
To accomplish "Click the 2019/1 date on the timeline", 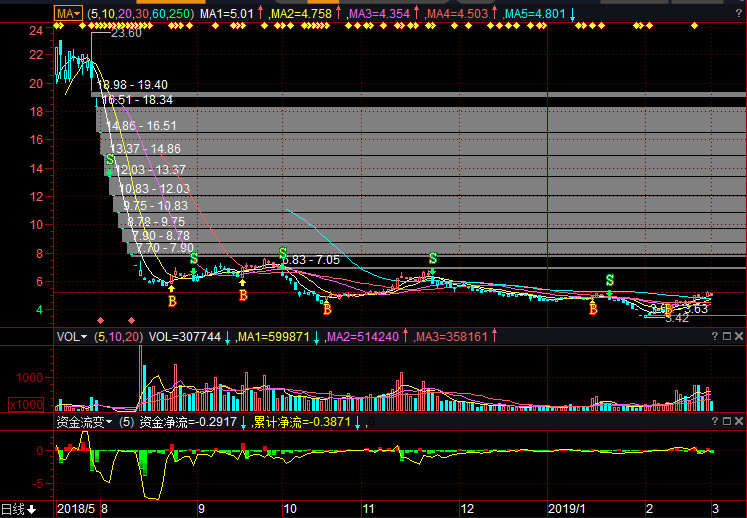I will 567,509.
